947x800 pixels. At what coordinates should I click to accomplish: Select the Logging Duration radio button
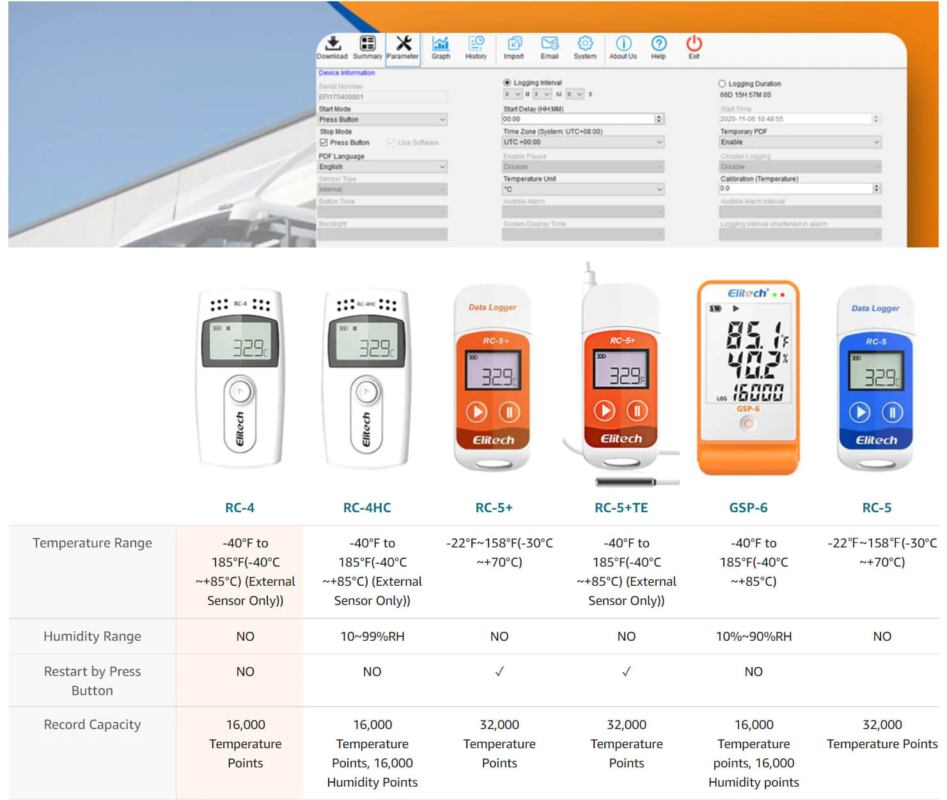click(x=723, y=84)
